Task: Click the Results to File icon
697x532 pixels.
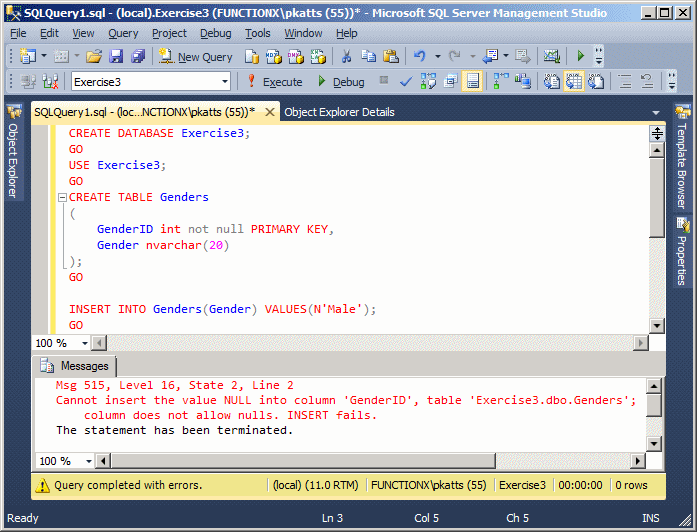Action: point(596,82)
